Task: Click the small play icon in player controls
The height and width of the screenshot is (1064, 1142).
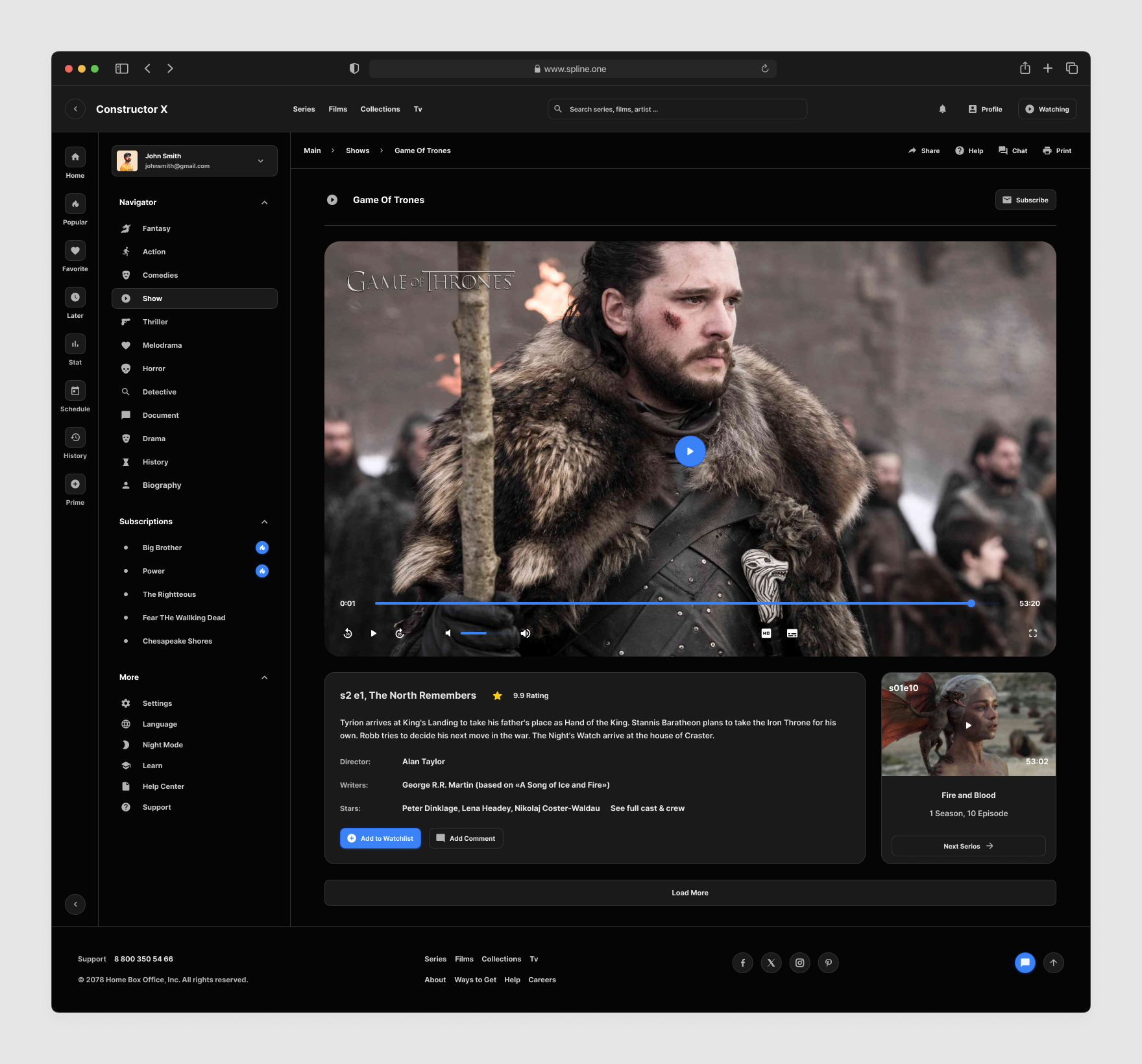Action: click(373, 633)
